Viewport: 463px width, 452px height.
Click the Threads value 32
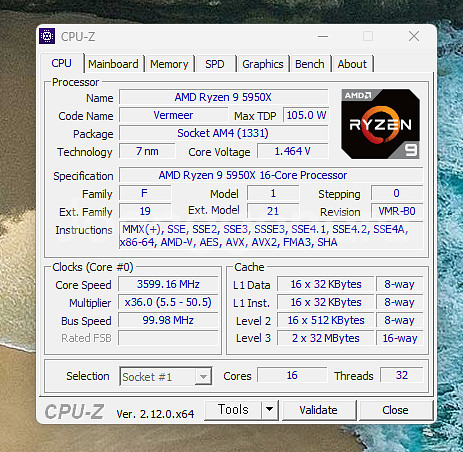coord(402,375)
